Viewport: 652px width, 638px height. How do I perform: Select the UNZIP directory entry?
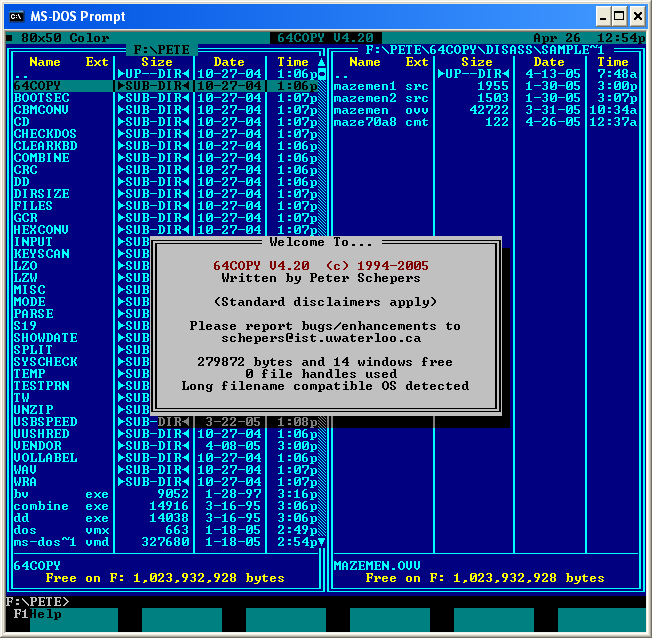82,410
